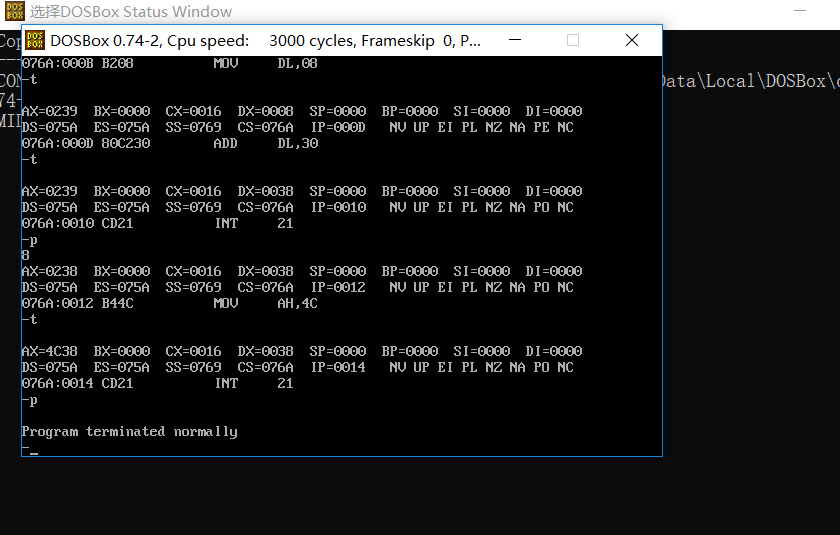This screenshot has width=840, height=535.
Task: Click the 'MOV AH,4C' instruction line
Action: point(169,303)
